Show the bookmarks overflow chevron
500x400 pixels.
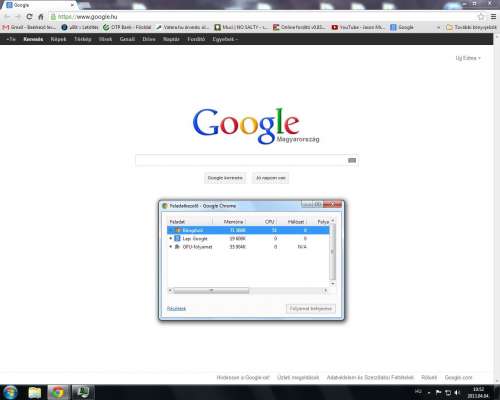(438, 27)
